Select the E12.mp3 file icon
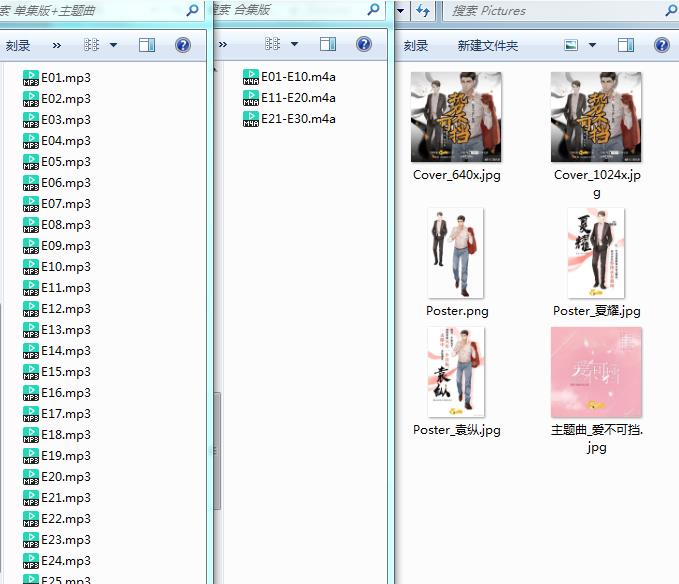The height and width of the screenshot is (584, 679). point(31,309)
